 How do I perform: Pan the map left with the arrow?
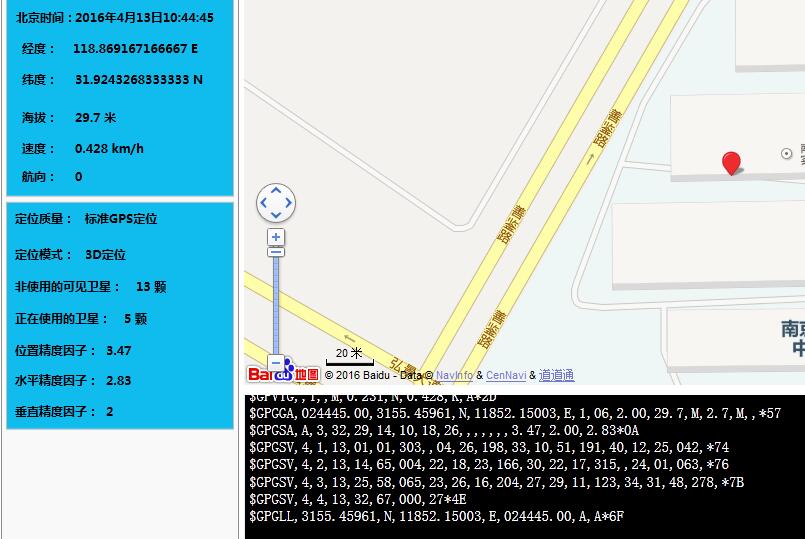[x=264, y=203]
